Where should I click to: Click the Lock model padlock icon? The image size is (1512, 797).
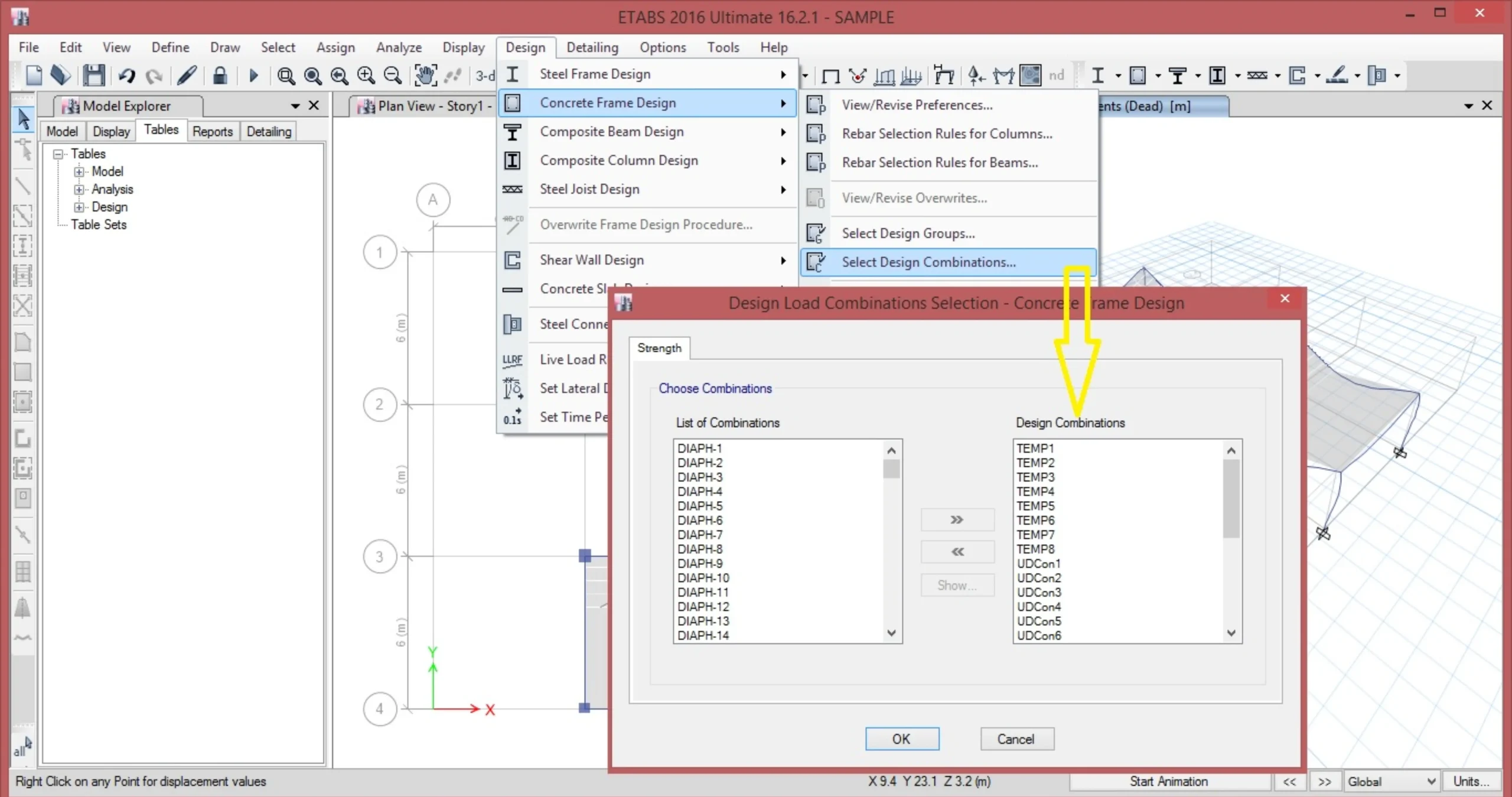(220, 76)
